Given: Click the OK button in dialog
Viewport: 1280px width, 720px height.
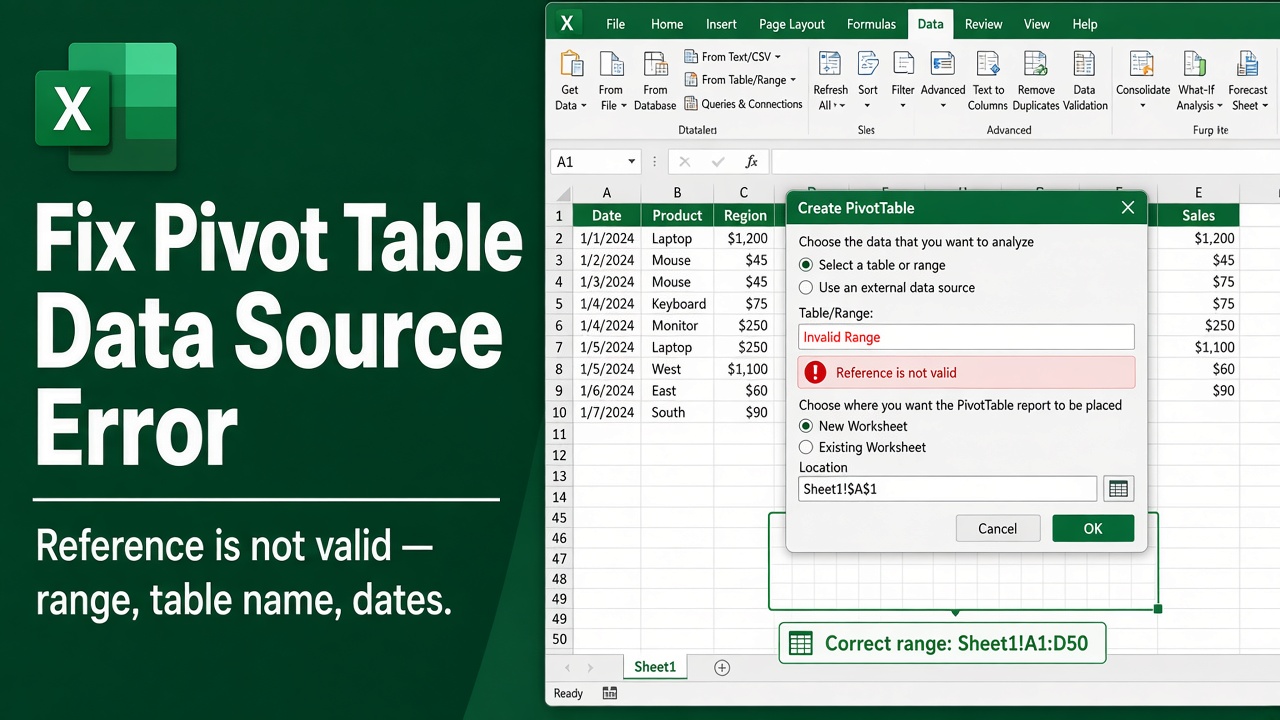Looking at the screenshot, I should (x=1093, y=528).
